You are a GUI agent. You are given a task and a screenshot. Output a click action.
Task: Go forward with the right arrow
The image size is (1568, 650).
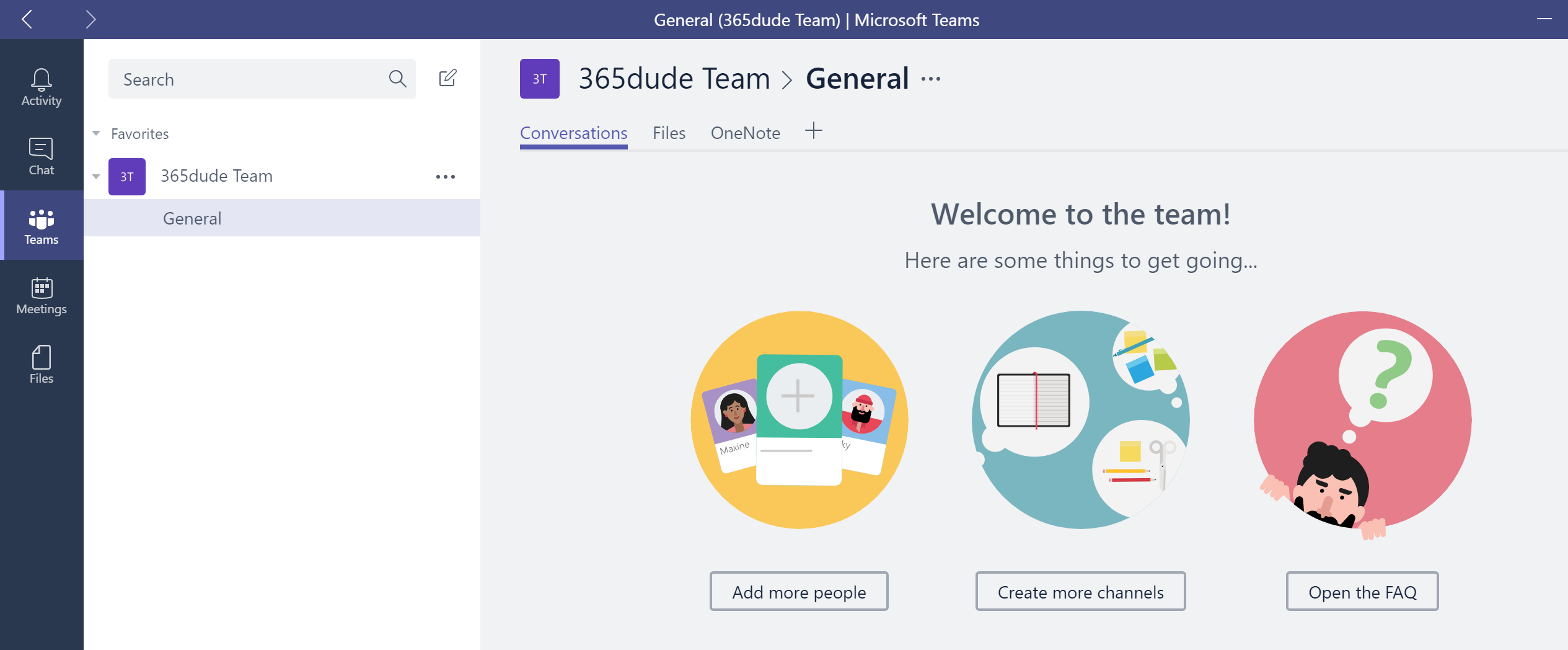90,19
